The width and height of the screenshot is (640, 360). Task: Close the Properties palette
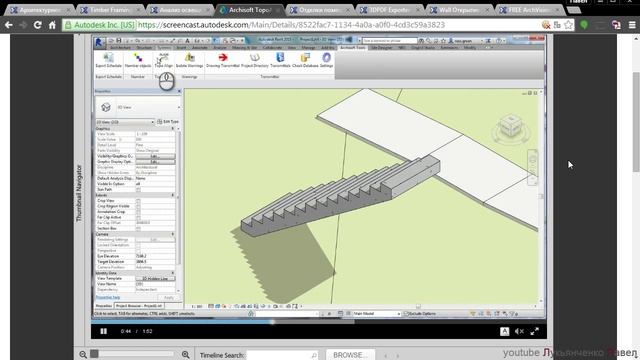tap(179, 91)
